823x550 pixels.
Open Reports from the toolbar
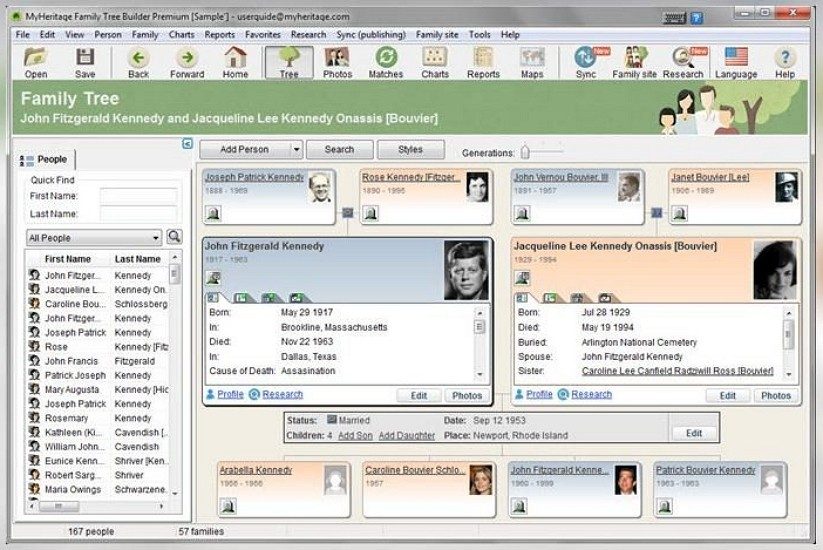point(483,62)
